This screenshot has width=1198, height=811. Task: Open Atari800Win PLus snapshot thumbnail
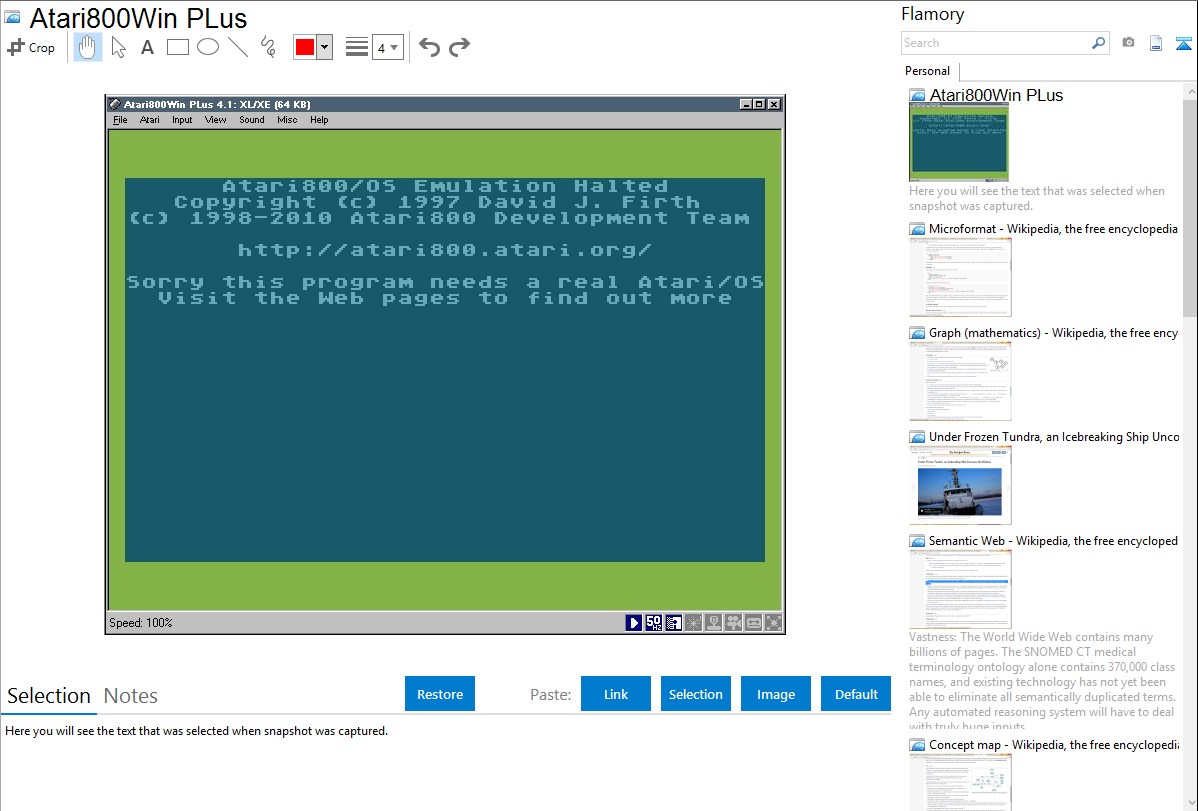[x=959, y=143]
